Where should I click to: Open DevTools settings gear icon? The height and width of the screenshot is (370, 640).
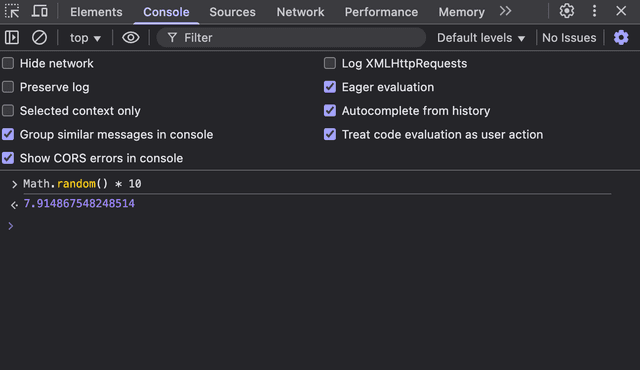(x=567, y=11)
